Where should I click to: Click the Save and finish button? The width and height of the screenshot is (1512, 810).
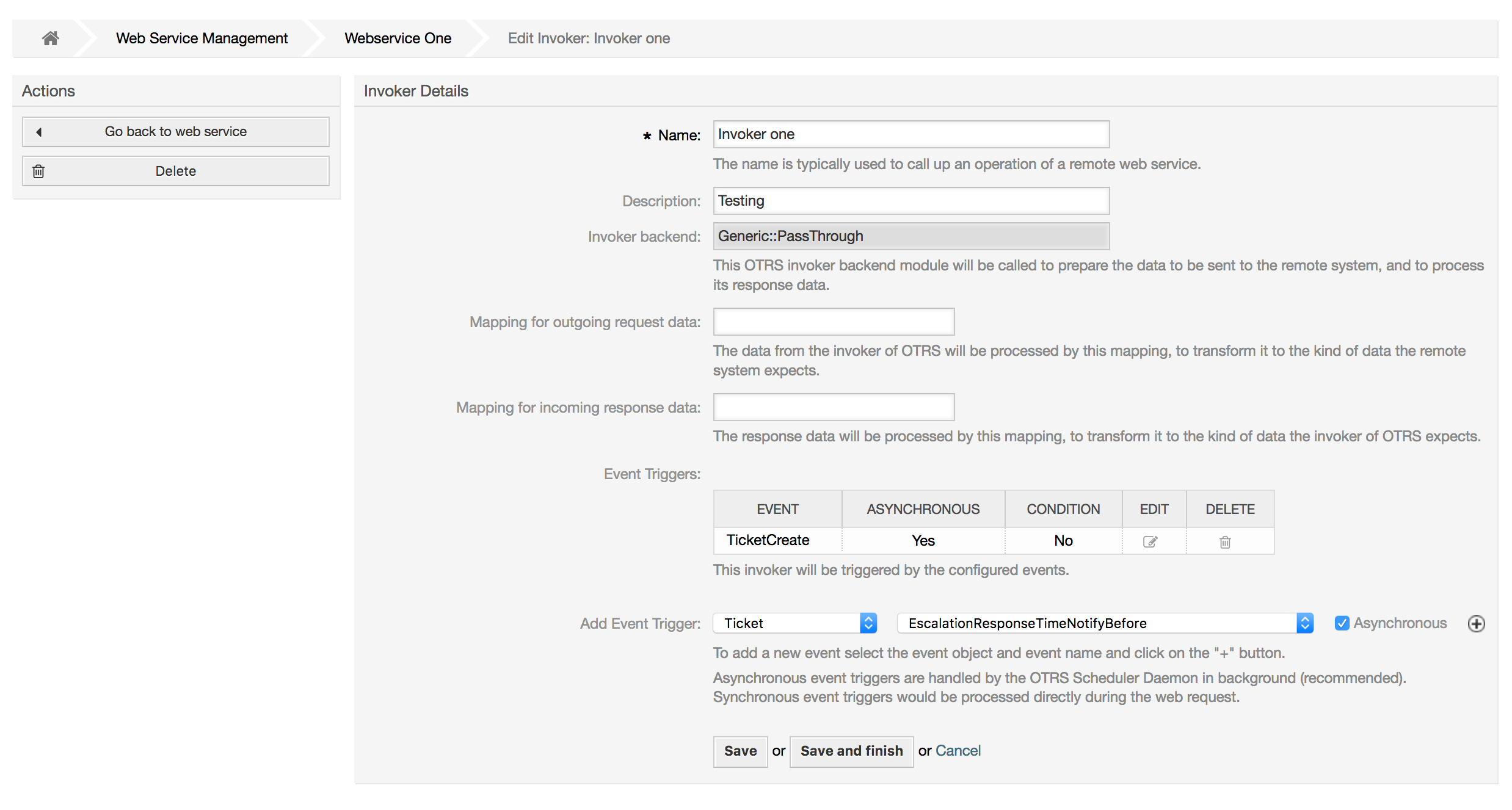[x=850, y=750]
